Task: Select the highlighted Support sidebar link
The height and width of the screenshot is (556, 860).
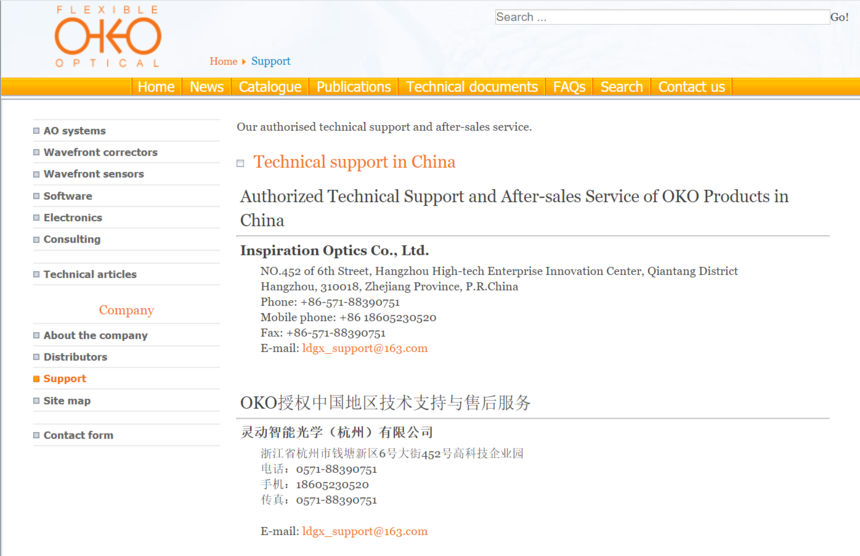Action: tap(65, 379)
